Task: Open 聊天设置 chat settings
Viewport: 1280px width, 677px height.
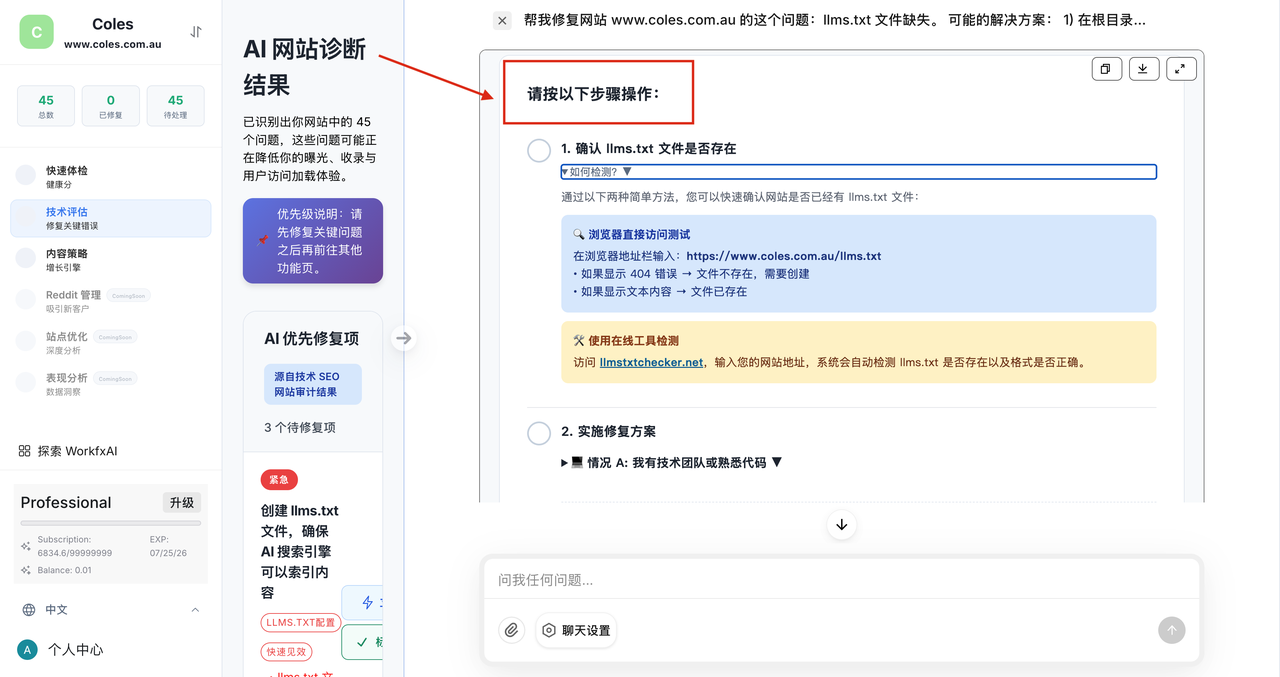Action: (x=576, y=630)
